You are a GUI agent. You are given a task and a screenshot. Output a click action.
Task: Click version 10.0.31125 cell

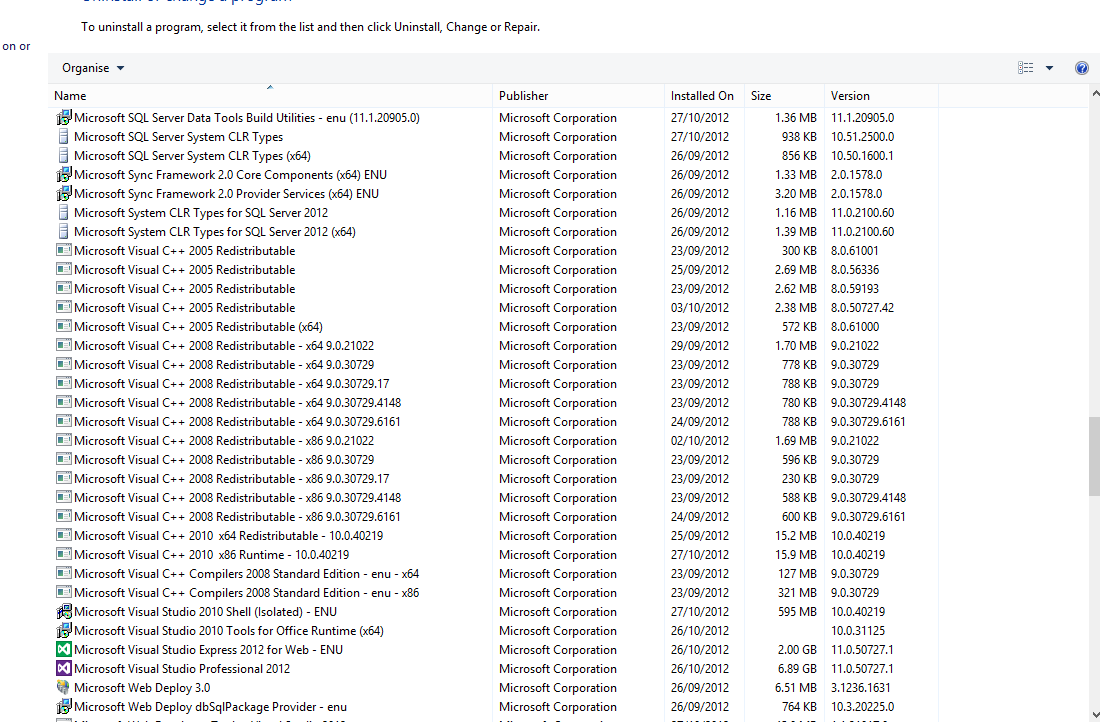point(857,631)
